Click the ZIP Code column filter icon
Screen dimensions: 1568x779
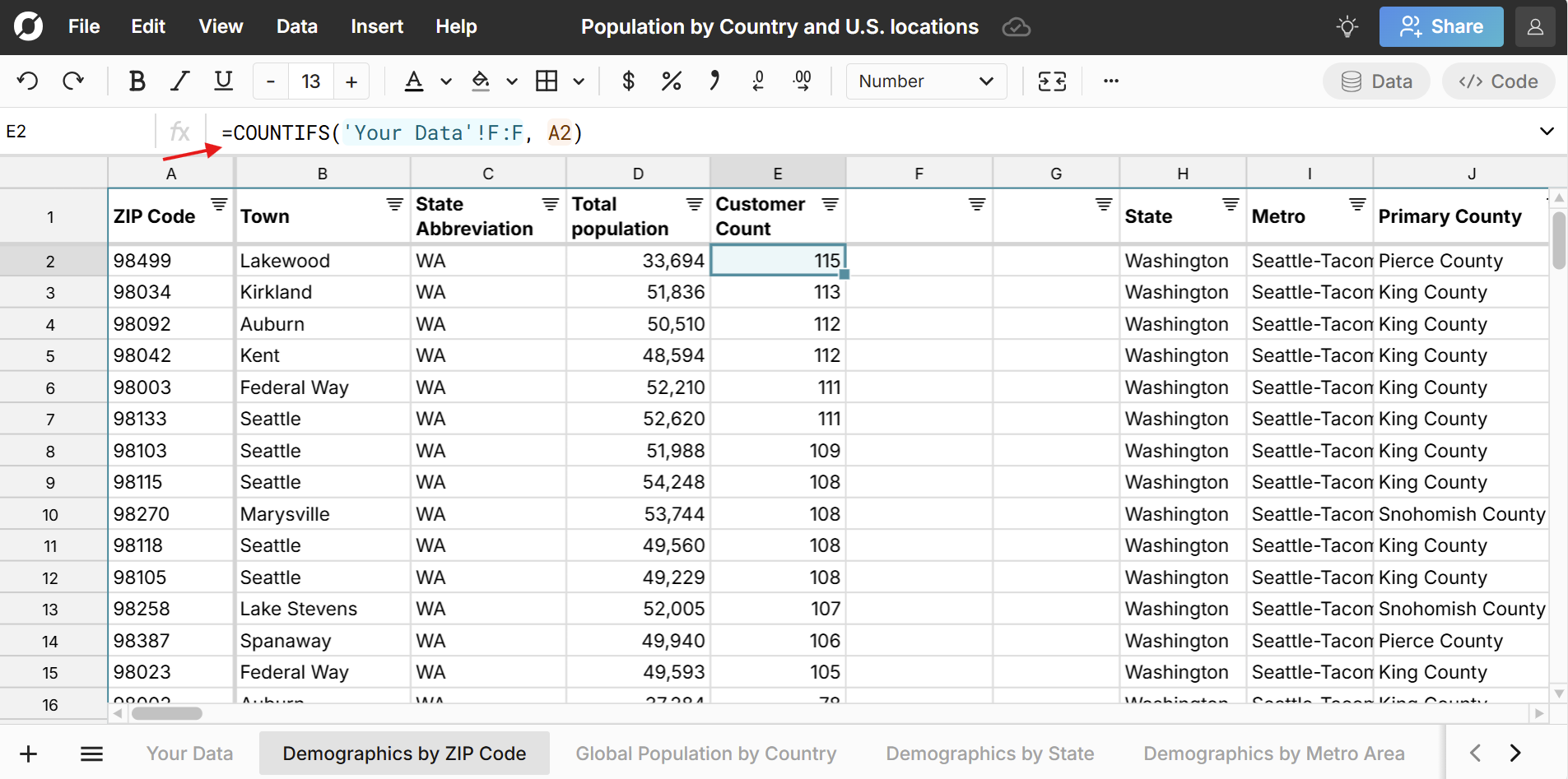[219, 204]
